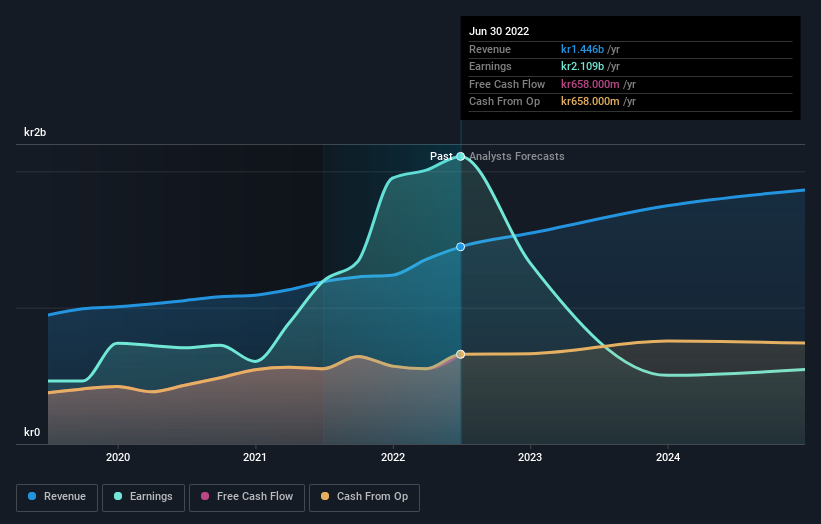Toggle the Cash From Op legend button
This screenshot has height=524, width=821.
coord(364,497)
